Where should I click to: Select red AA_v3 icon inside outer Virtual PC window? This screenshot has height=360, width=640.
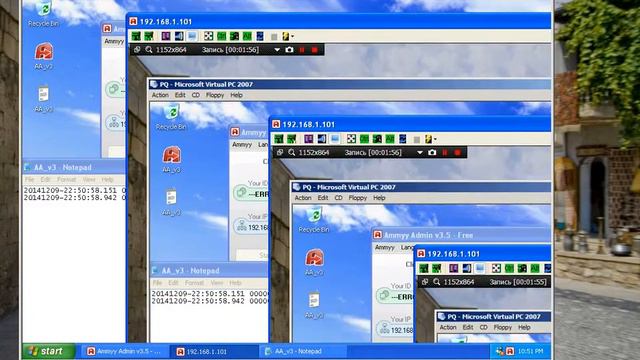pyautogui.click(x=171, y=160)
